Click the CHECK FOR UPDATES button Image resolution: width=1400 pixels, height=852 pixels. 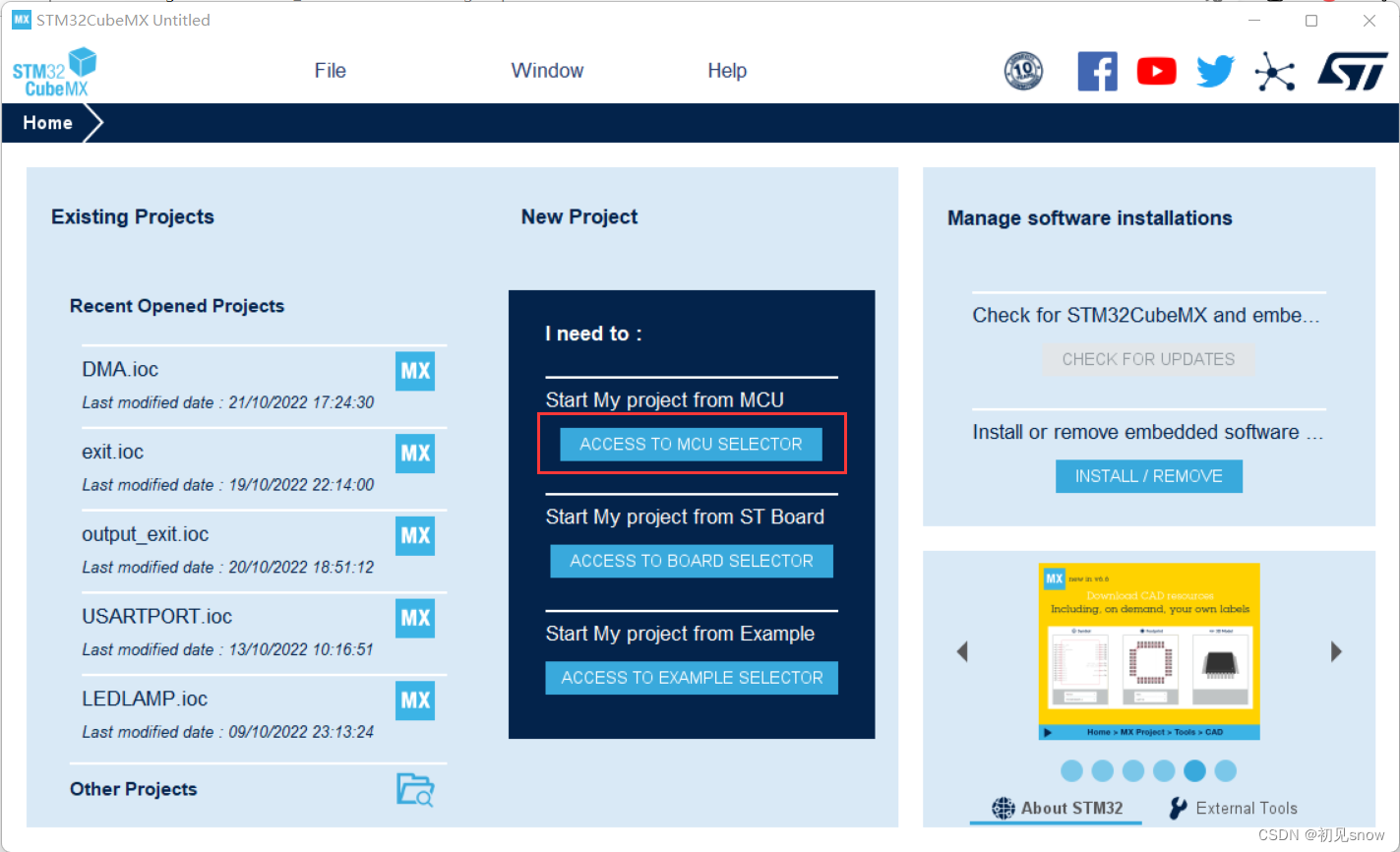click(x=1148, y=359)
